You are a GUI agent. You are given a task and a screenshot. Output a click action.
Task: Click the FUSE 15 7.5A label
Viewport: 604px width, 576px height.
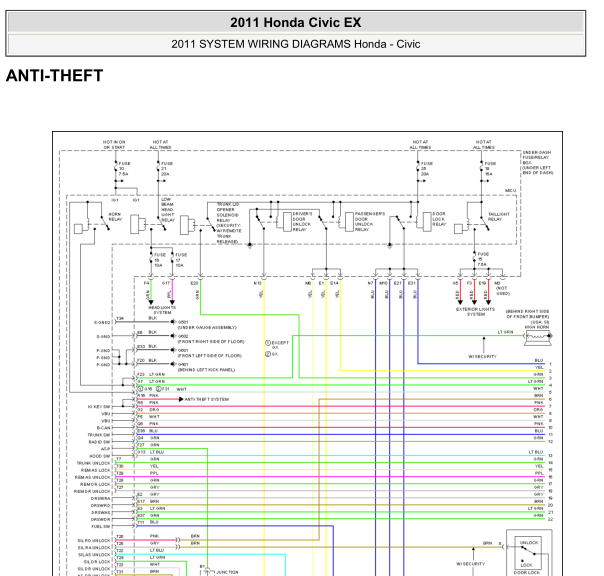tap(483, 259)
